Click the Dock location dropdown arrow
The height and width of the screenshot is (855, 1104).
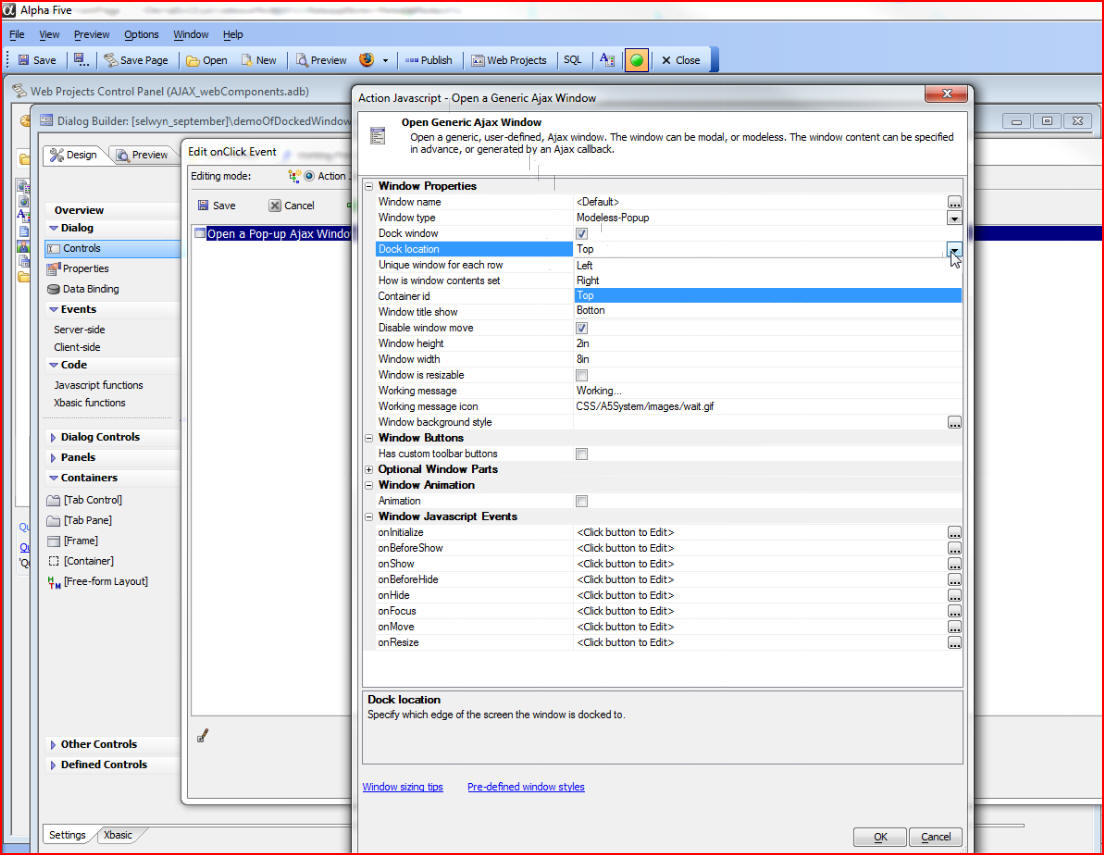click(954, 249)
